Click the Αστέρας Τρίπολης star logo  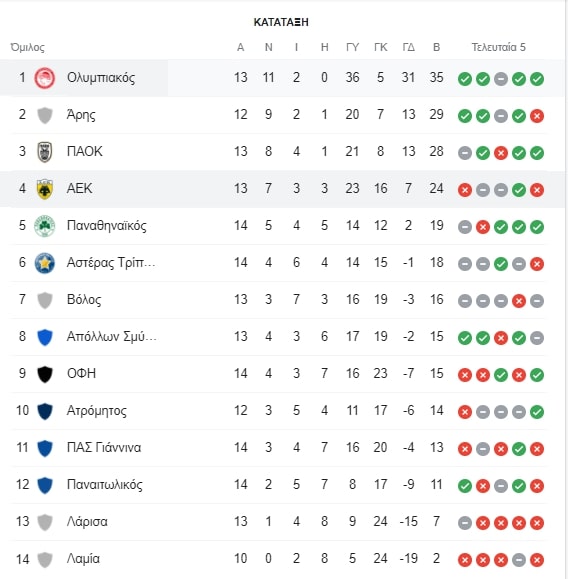[45, 263]
